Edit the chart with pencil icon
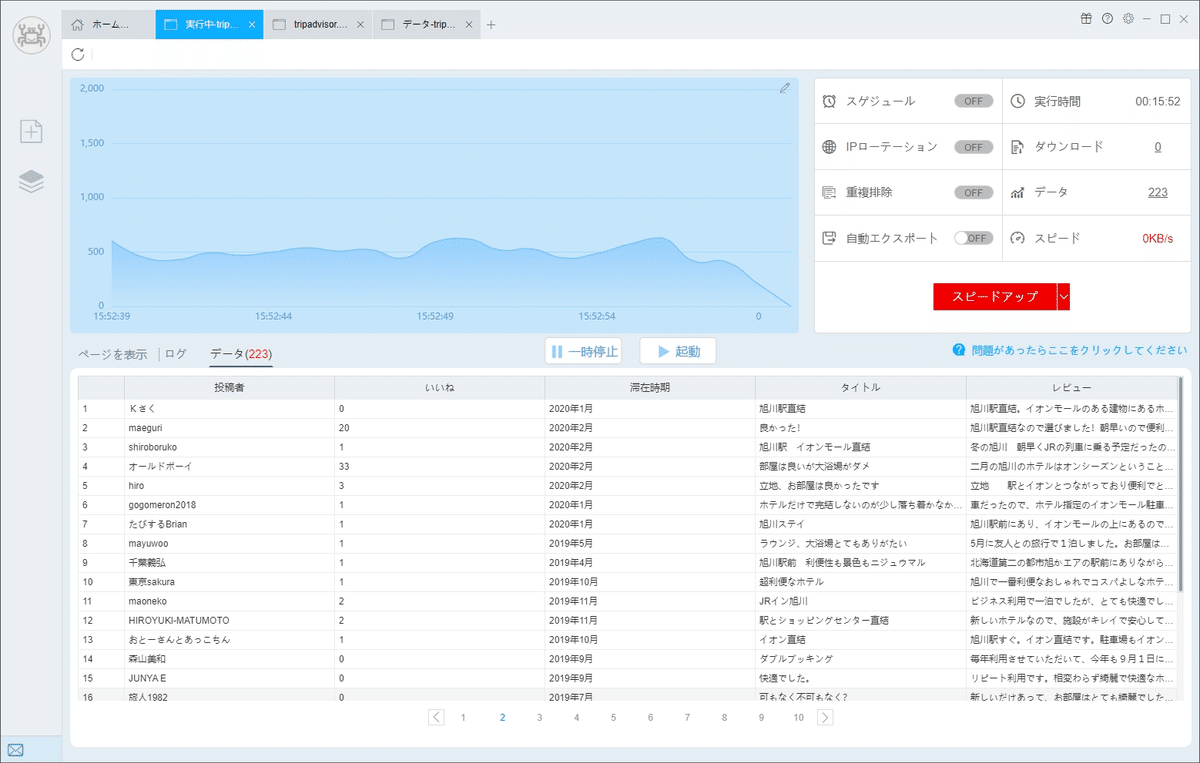The width and height of the screenshot is (1200, 763). pos(785,88)
